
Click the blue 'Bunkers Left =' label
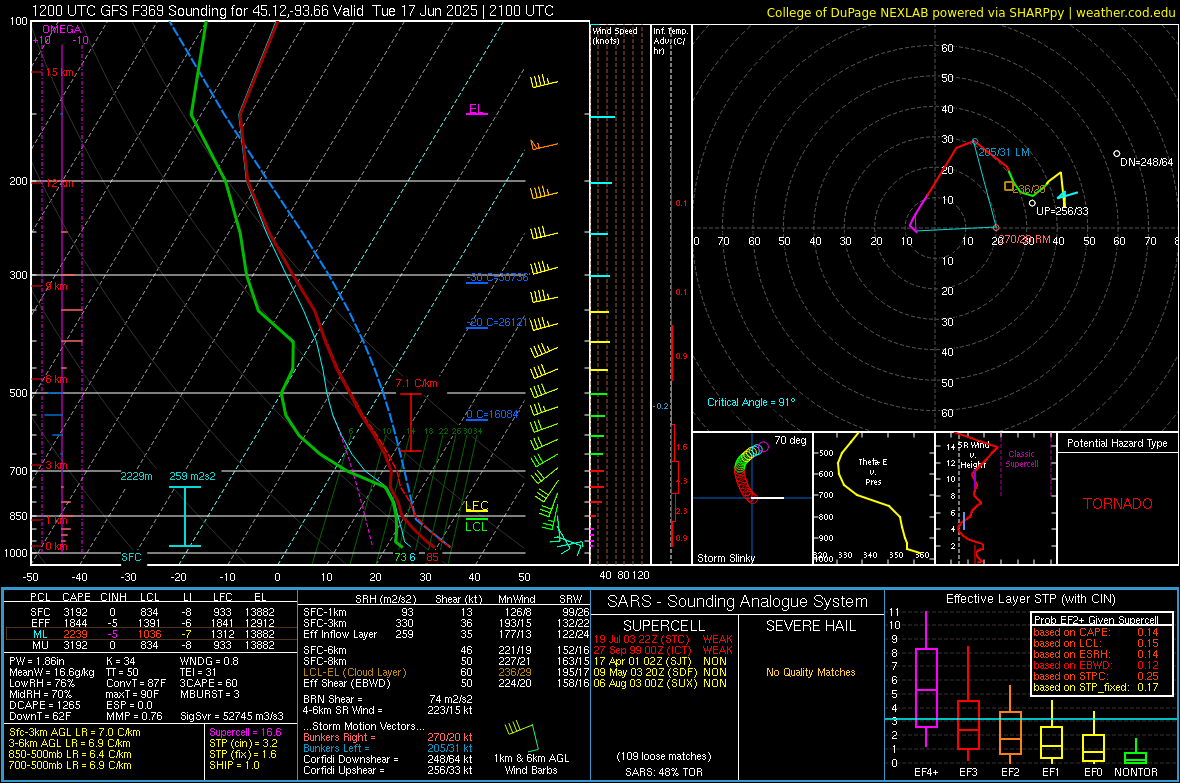pyautogui.click(x=336, y=748)
